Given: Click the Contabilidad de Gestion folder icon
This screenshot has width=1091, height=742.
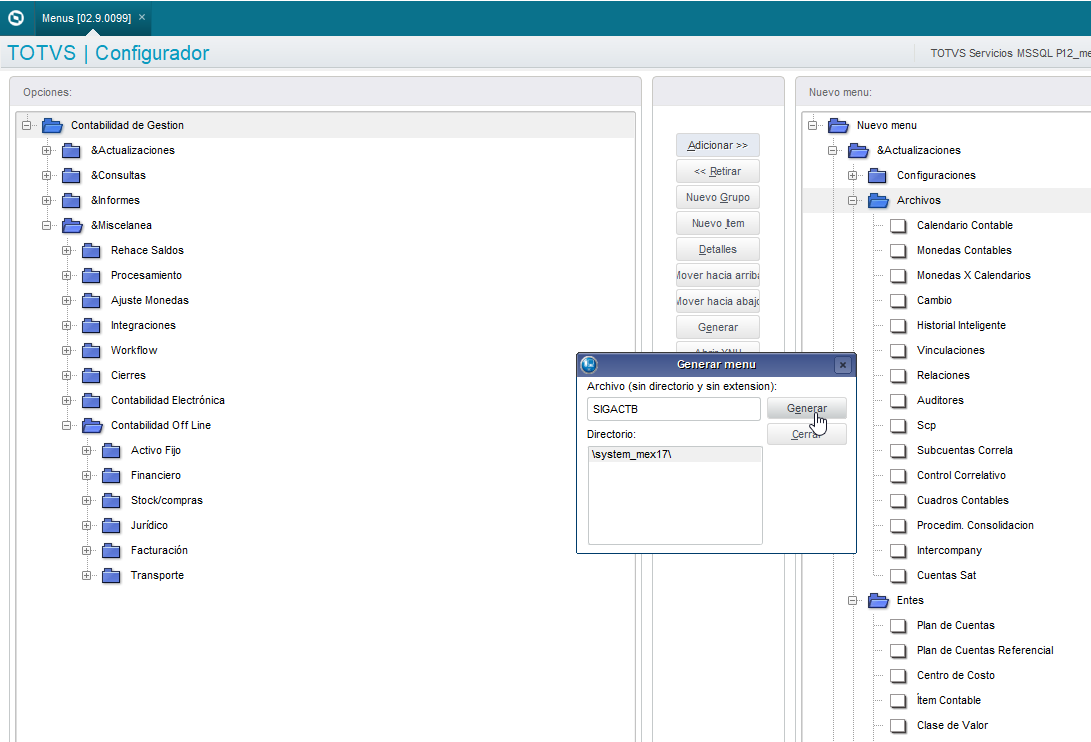Looking at the screenshot, I should point(52,125).
